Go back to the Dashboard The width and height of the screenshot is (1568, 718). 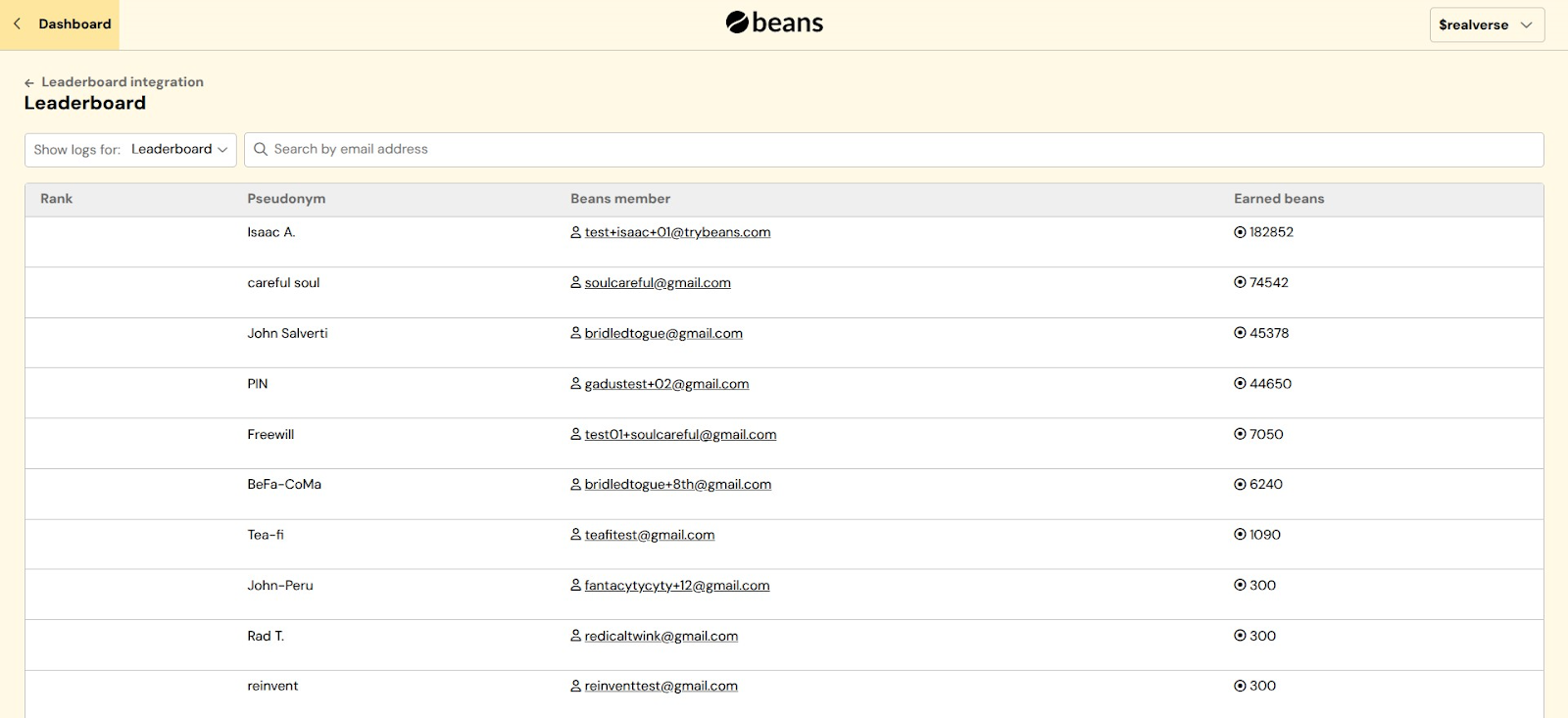(61, 24)
